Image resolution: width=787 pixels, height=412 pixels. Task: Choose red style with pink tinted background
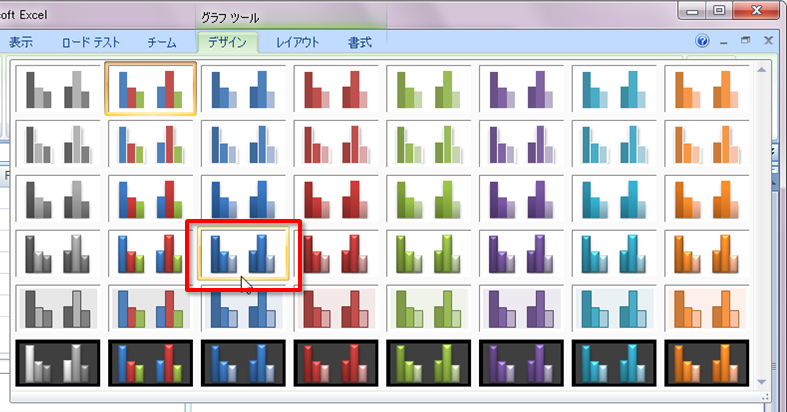(x=336, y=308)
